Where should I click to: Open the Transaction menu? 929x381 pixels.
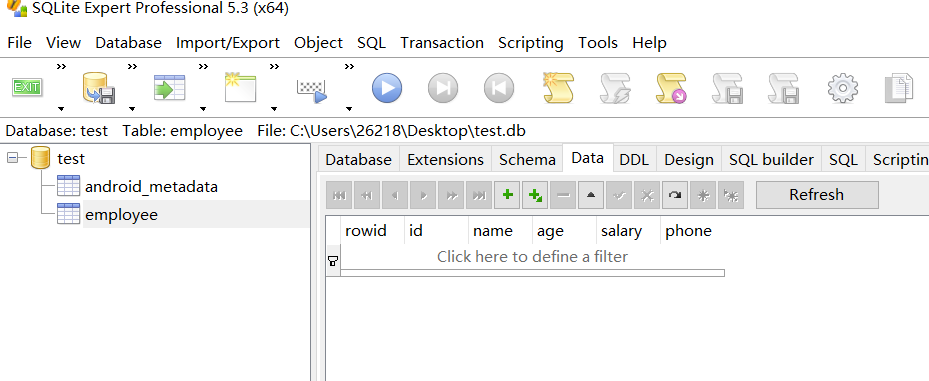tap(442, 43)
